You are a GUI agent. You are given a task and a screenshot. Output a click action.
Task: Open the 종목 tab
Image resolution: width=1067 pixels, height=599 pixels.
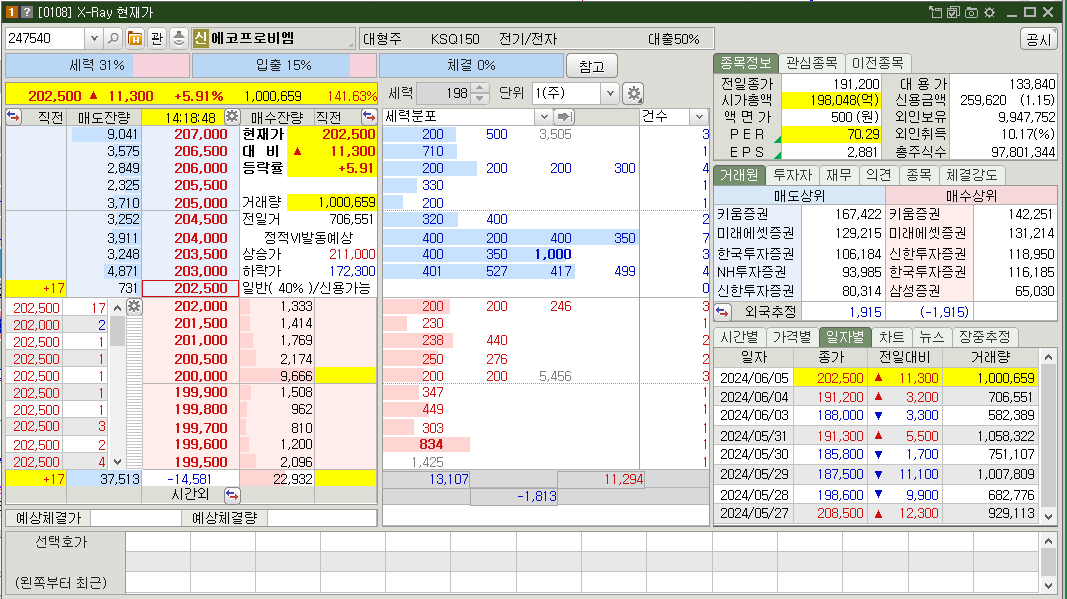(919, 175)
